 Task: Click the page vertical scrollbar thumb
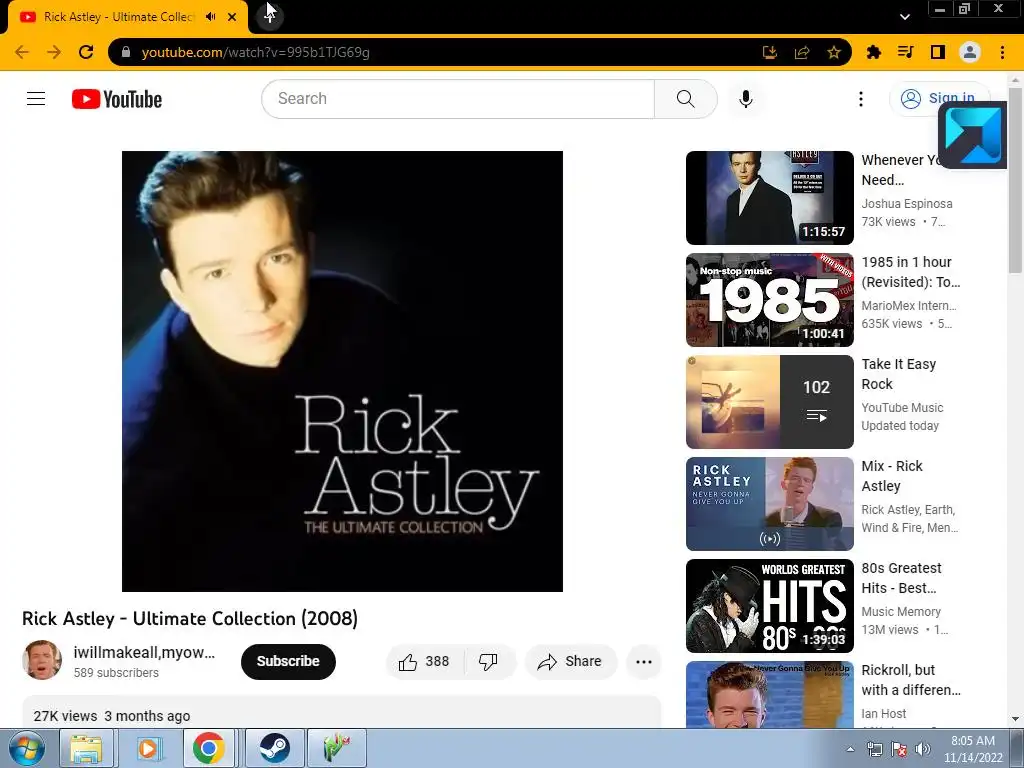(1015, 180)
